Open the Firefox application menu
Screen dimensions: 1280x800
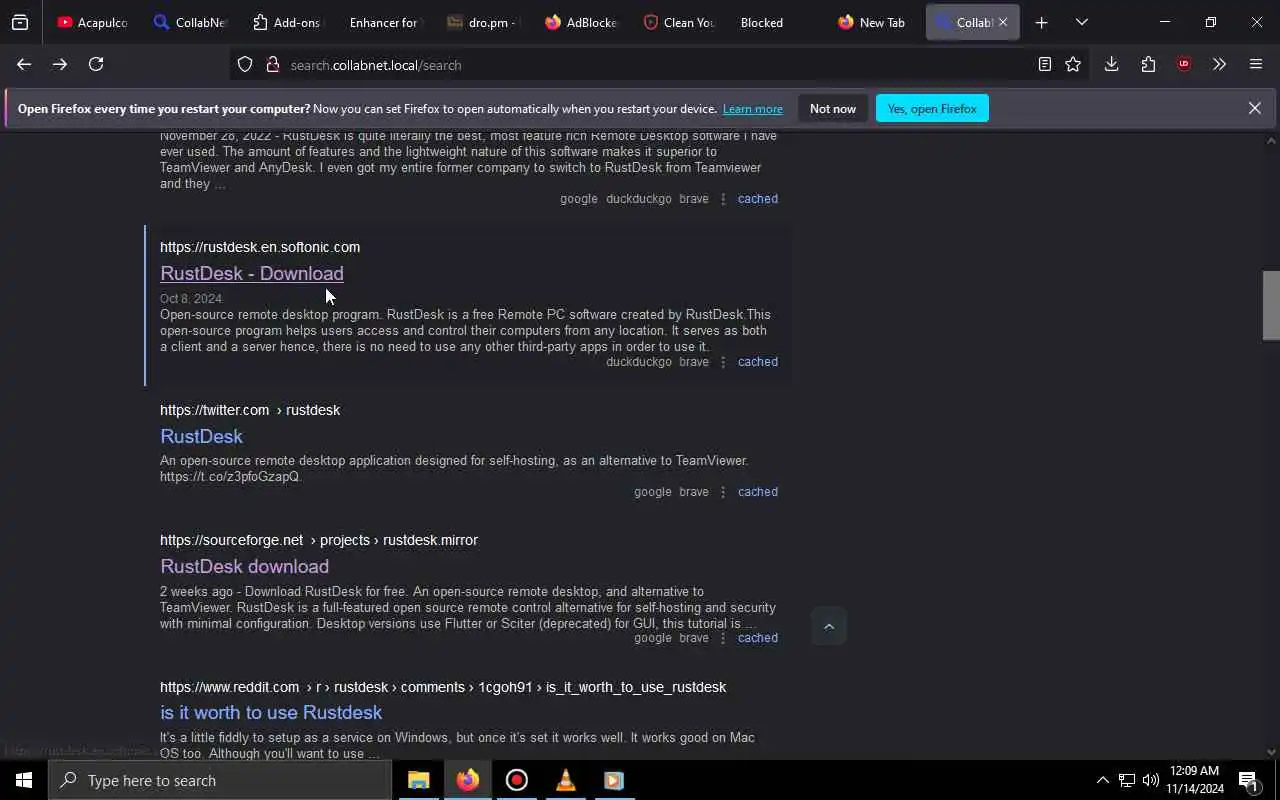coord(1256,64)
